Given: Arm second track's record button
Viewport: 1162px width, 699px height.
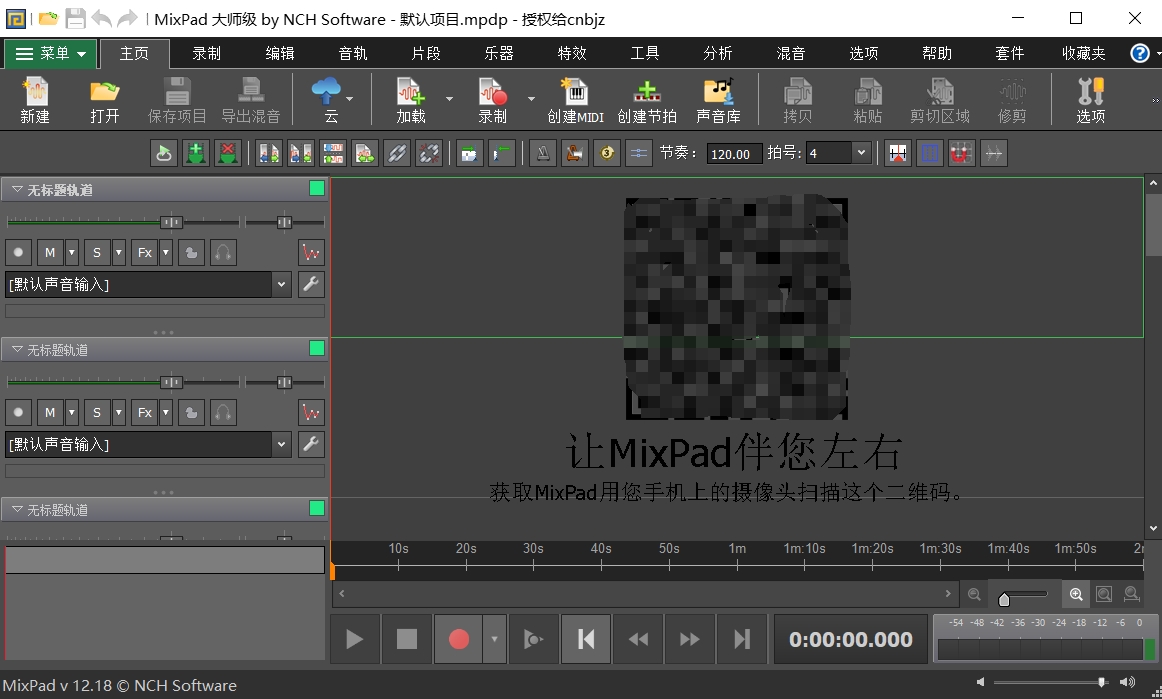Looking at the screenshot, I should [19, 412].
